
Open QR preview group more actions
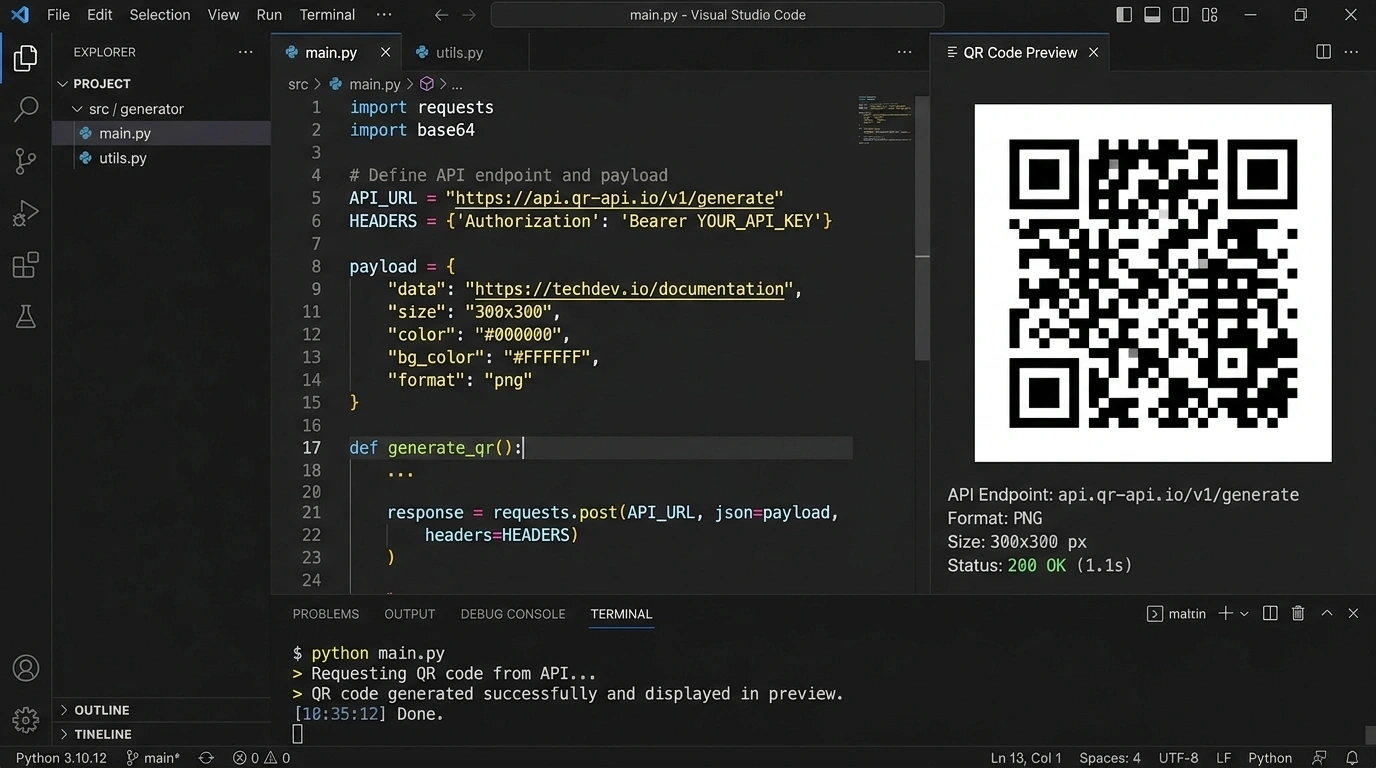pos(1352,52)
